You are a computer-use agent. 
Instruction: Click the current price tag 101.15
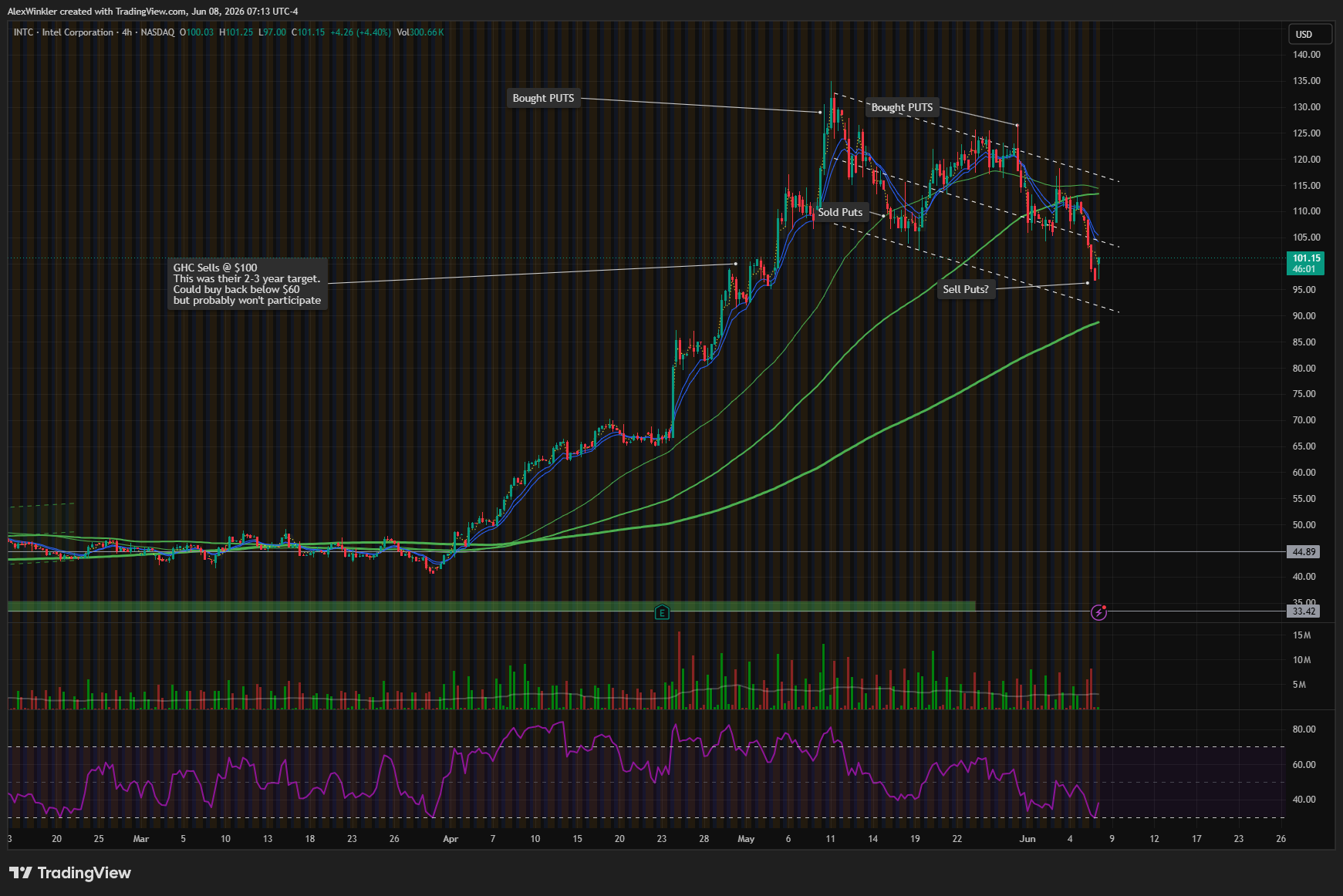(x=1306, y=264)
